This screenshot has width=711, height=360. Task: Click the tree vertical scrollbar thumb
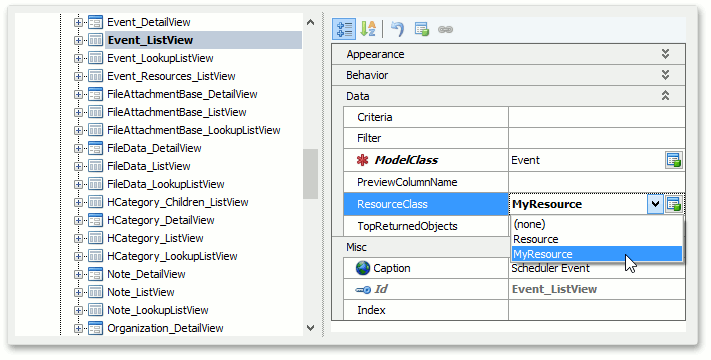tap(311, 174)
